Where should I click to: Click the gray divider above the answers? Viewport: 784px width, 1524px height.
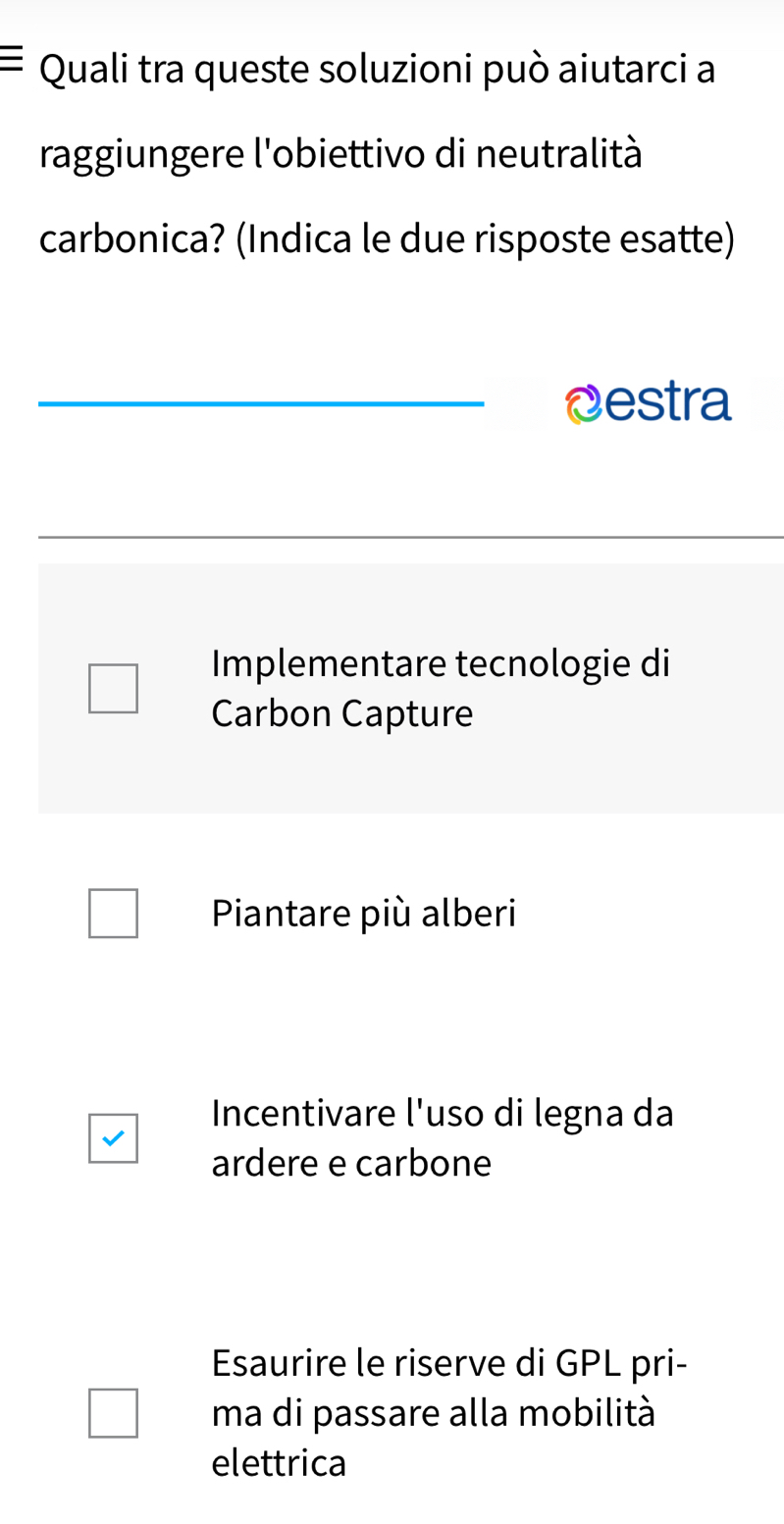tap(410, 538)
